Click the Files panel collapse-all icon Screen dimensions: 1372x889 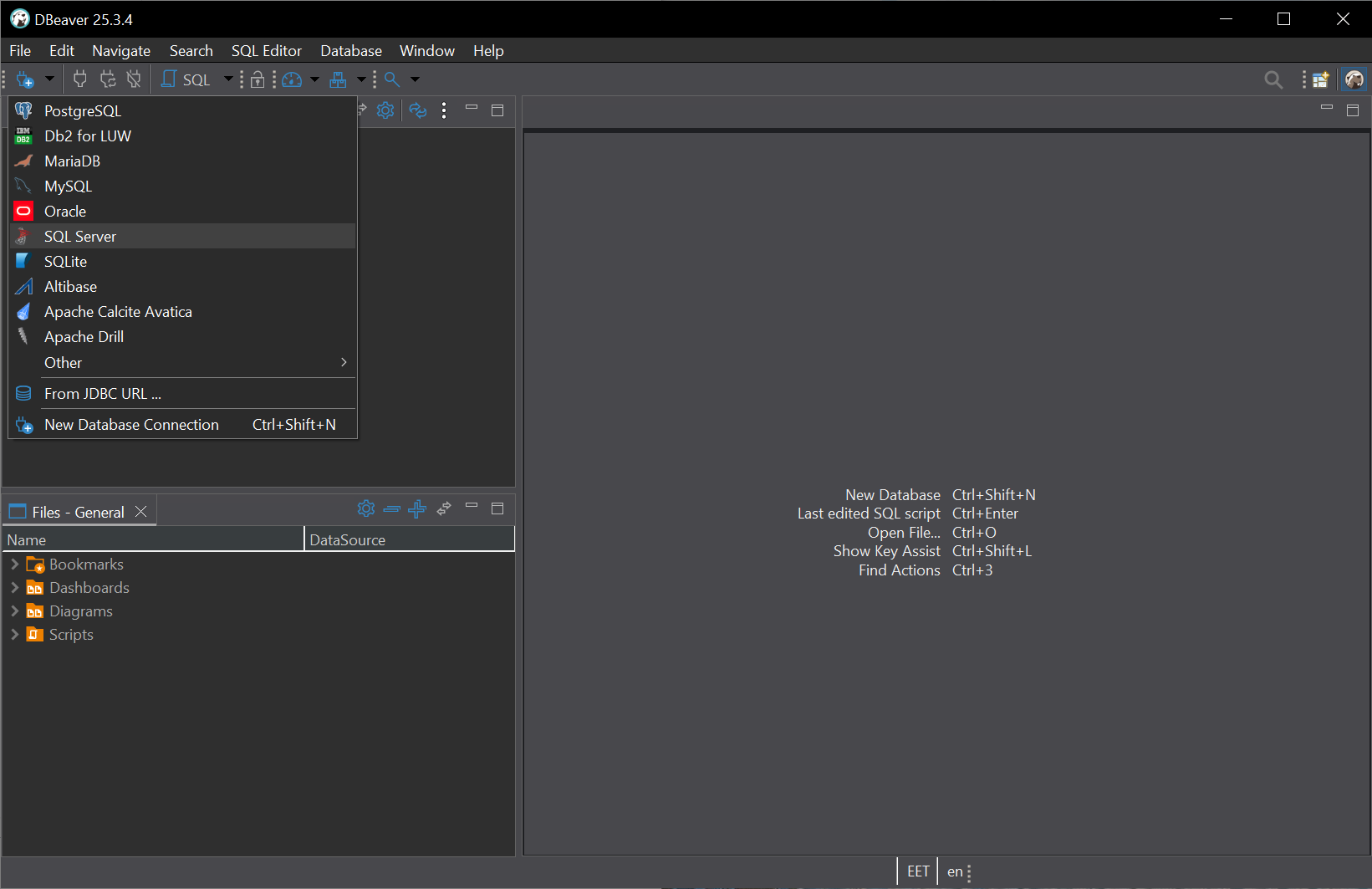(x=391, y=508)
